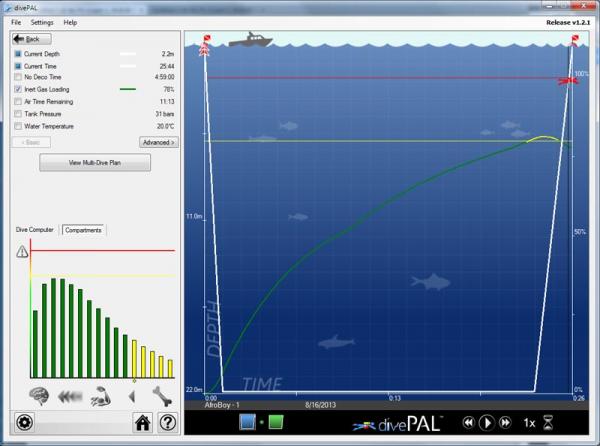Open the File menu
Screen dimensions: 600x446
(x=16, y=21)
